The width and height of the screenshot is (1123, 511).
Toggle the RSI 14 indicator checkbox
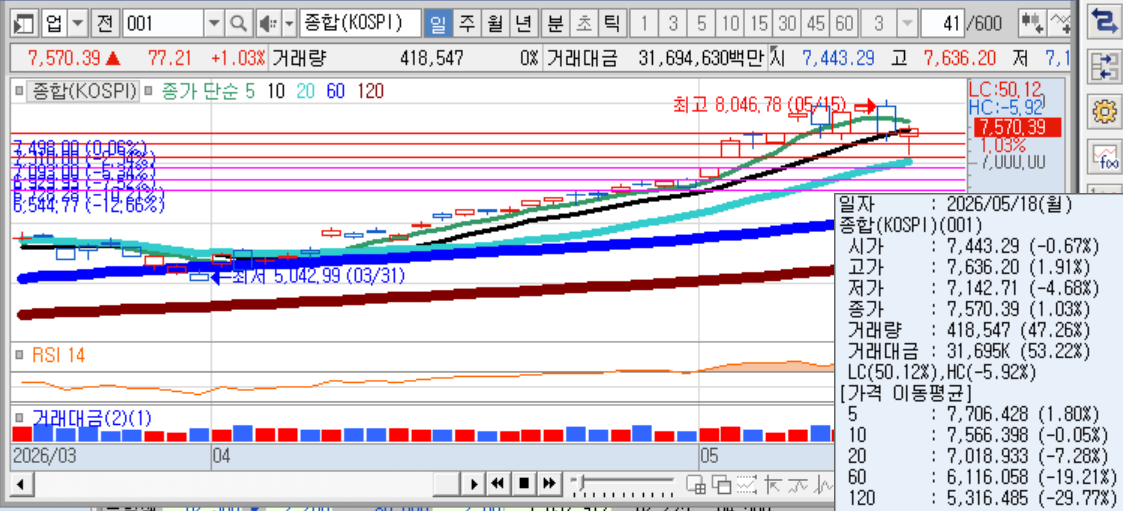(x=20, y=355)
